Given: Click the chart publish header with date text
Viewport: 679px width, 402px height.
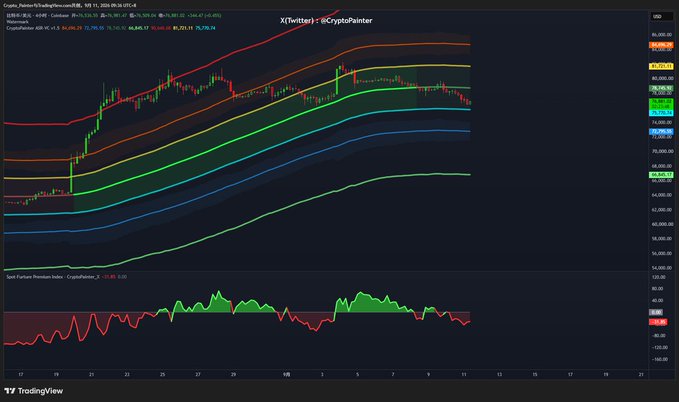Looking at the screenshot, I should pyautogui.click(x=70, y=5).
